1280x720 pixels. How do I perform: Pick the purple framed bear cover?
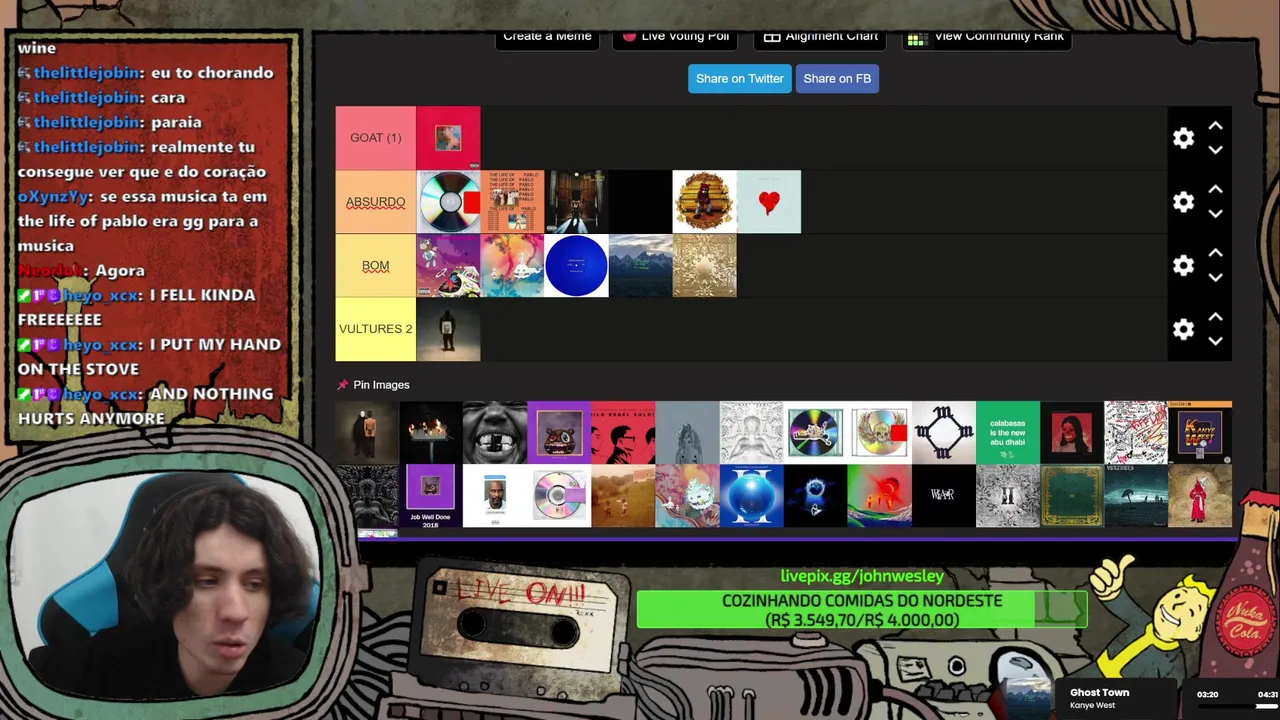click(x=559, y=433)
